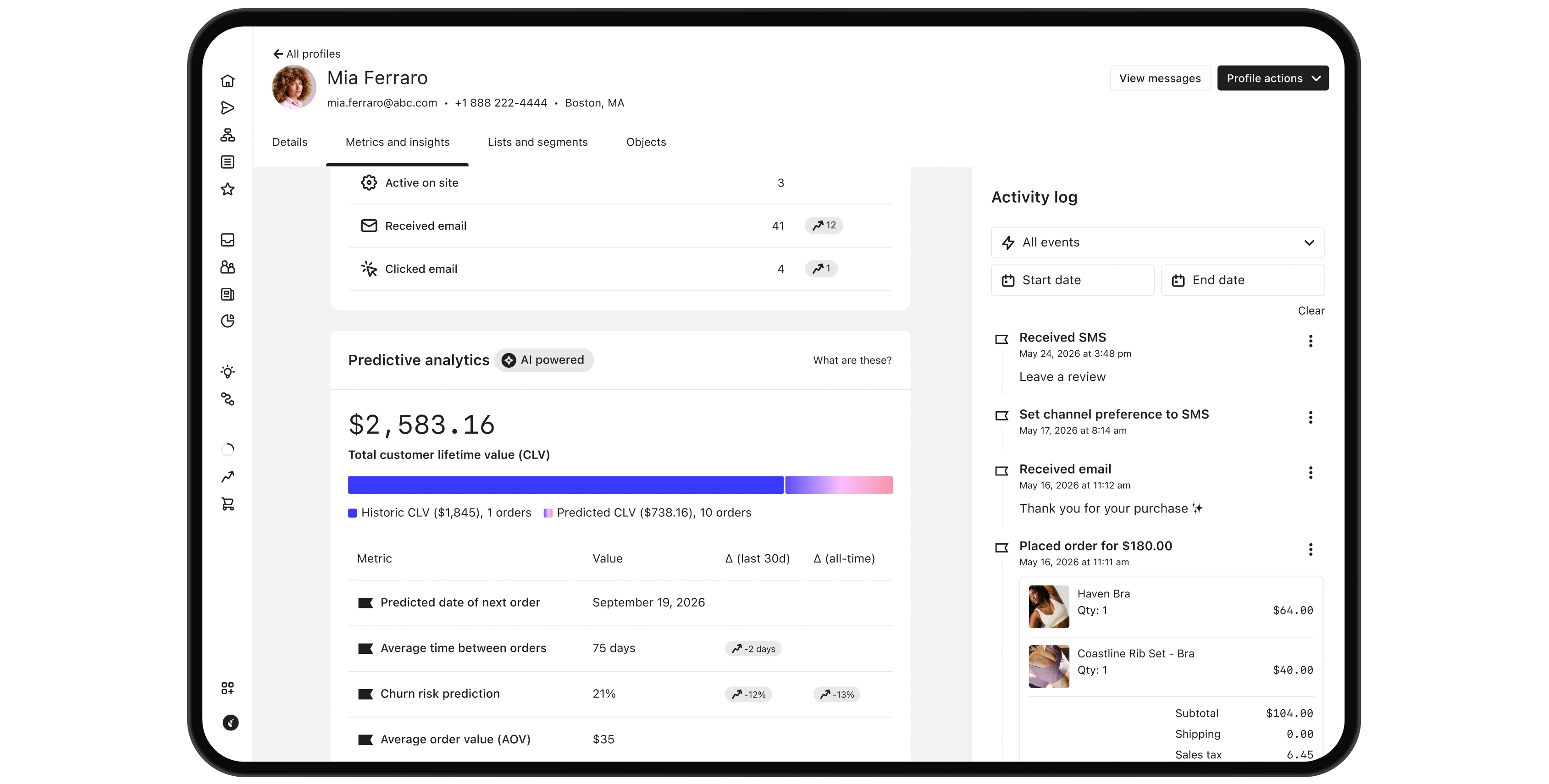Viewport: 1549px width, 784px height.
Task: Open options menu for Placed order event
Action: click(1310, 549)
